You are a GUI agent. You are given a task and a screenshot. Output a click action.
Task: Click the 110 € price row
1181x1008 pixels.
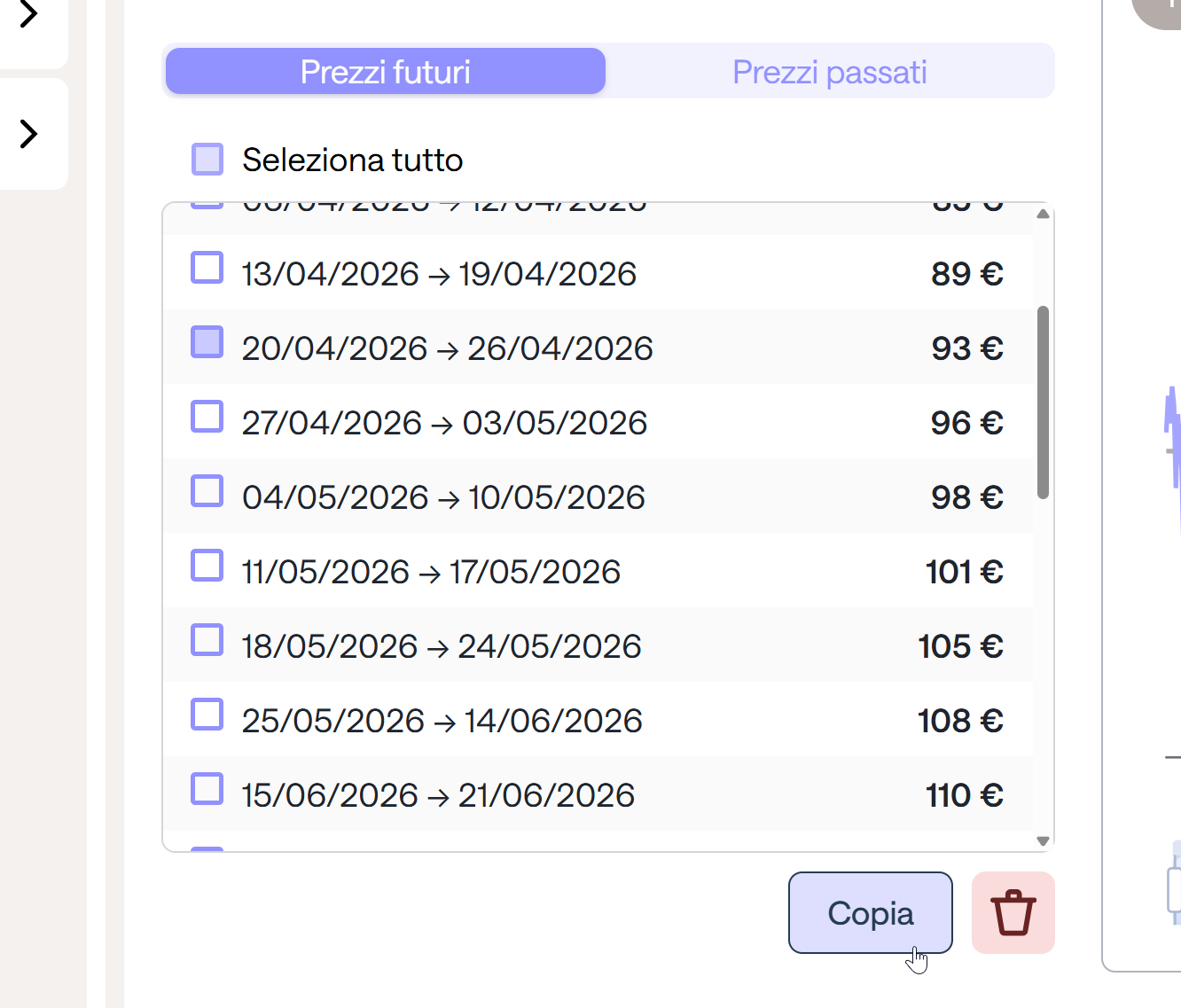point(598,793)
